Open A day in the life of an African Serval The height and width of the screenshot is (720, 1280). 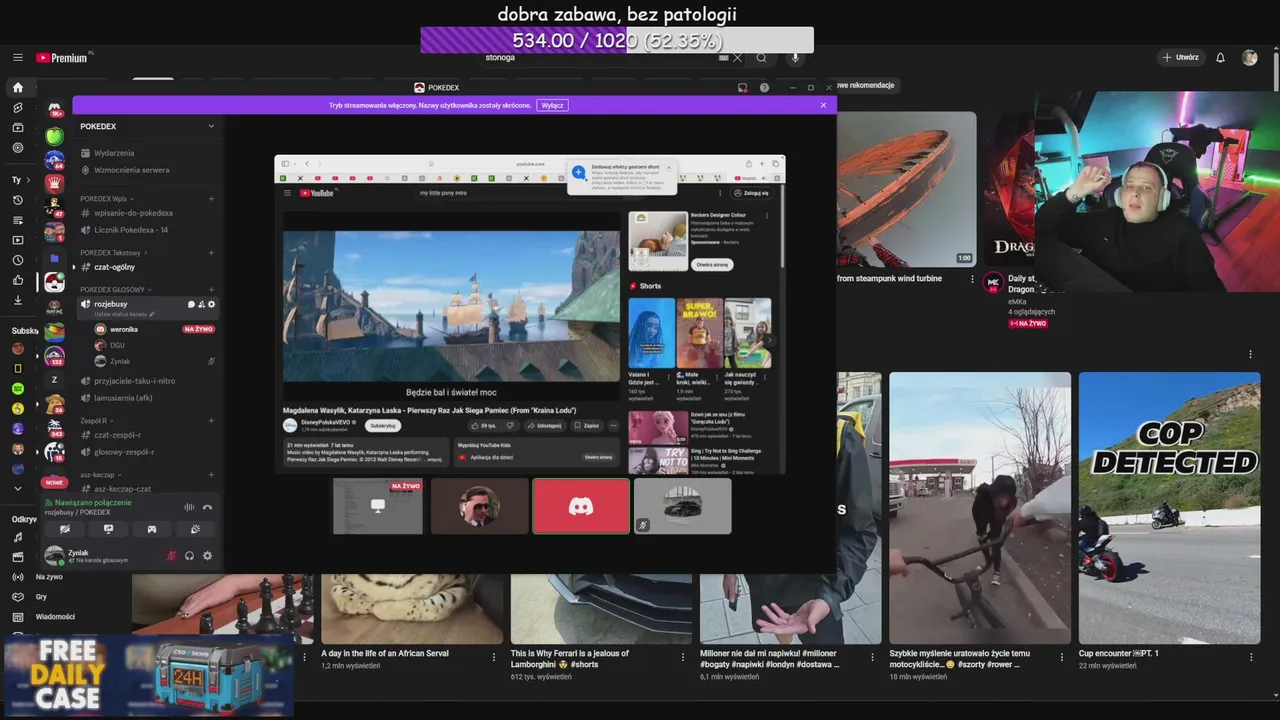(384, 654)
